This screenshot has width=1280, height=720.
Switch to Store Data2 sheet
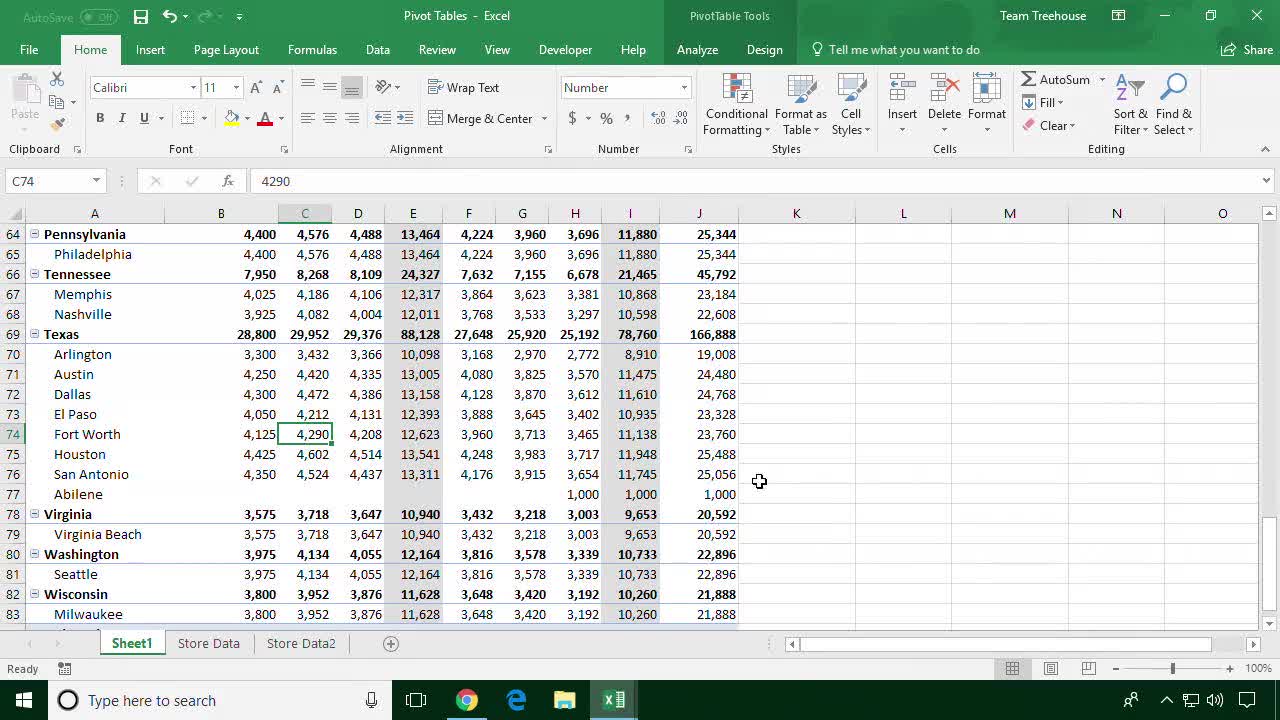point(301,643)
